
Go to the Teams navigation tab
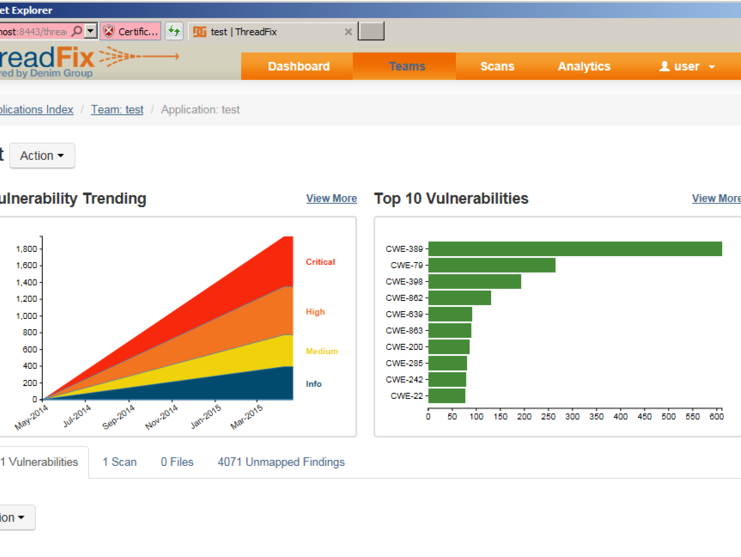pyautogui.click(x=406, y=67)
